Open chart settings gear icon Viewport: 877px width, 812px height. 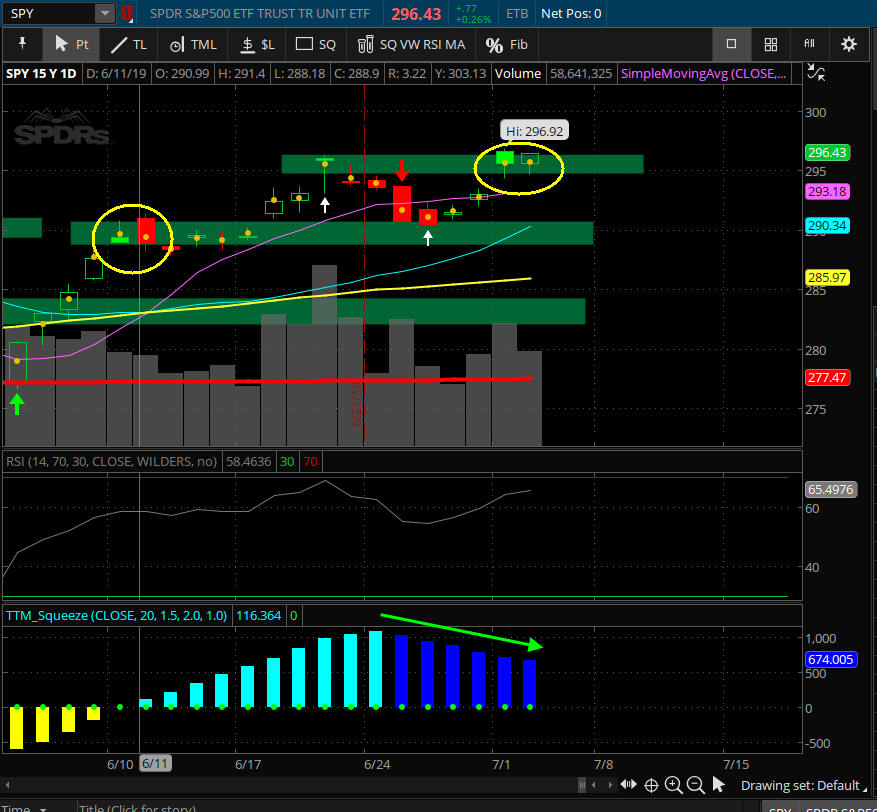coord(848,44)
